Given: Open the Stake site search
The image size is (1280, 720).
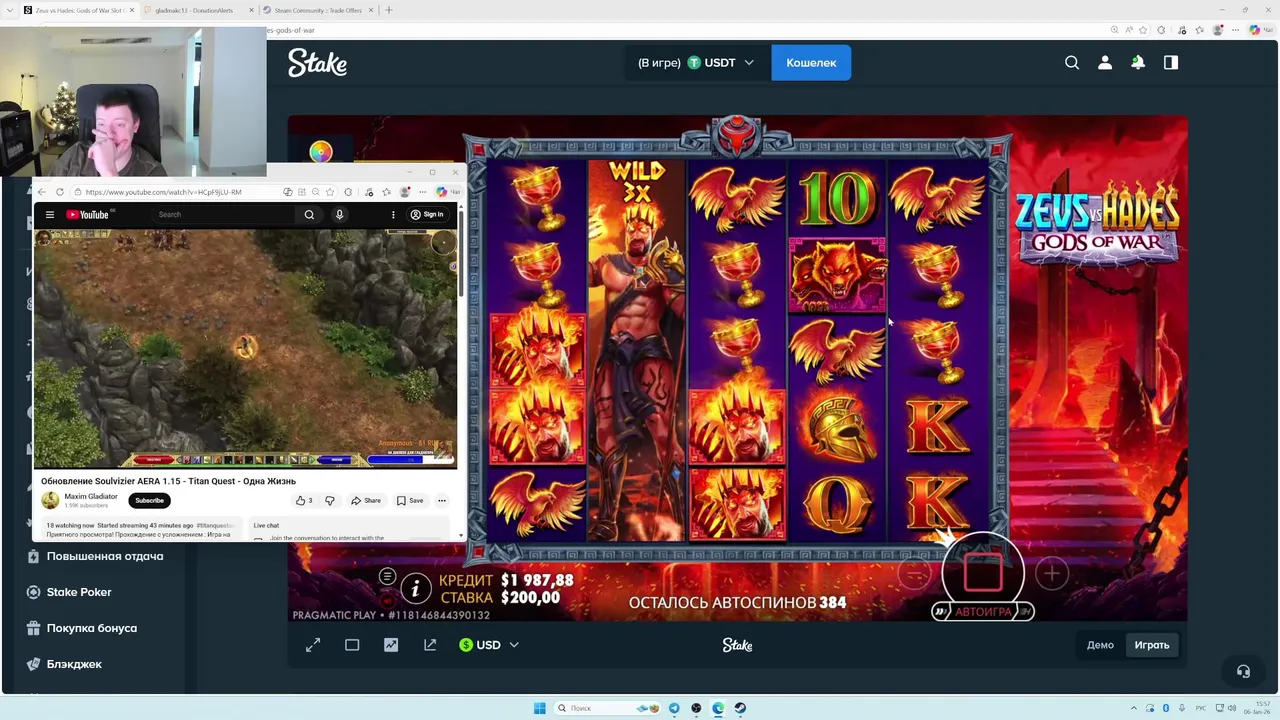Looking at the screenshot, I should click(1072, 62).
